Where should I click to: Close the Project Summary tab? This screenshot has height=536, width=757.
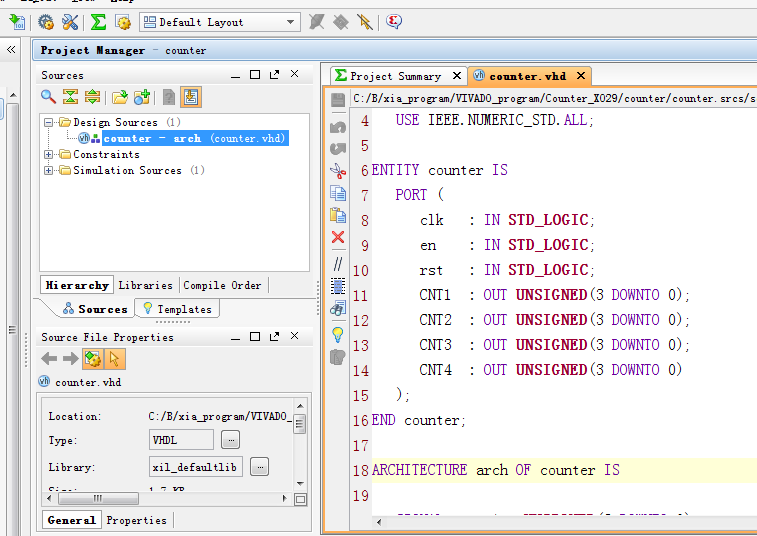[x=457, y=76]
